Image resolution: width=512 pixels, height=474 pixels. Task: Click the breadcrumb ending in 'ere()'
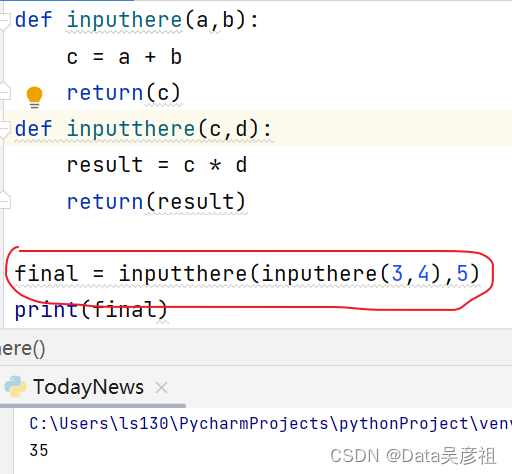22,349
